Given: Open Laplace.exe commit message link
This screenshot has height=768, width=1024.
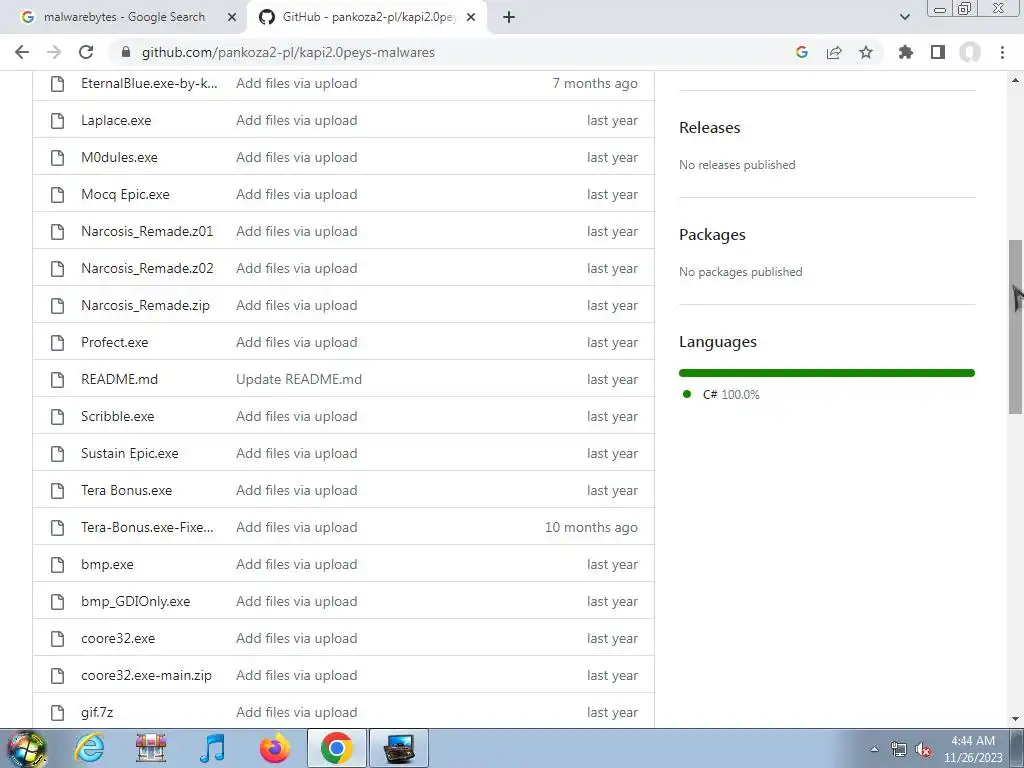Looking at the screenshot, I should (296, 121).
